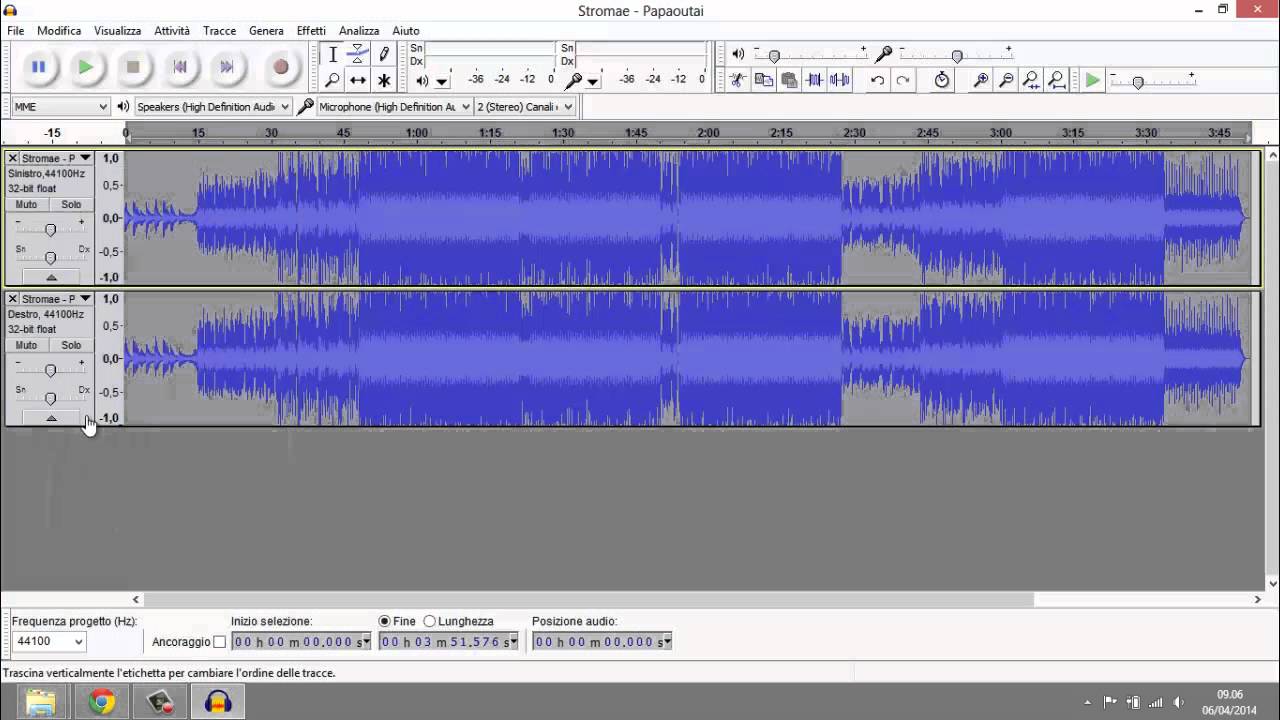Fit selection in window zoom icon

coord(1031,80)
